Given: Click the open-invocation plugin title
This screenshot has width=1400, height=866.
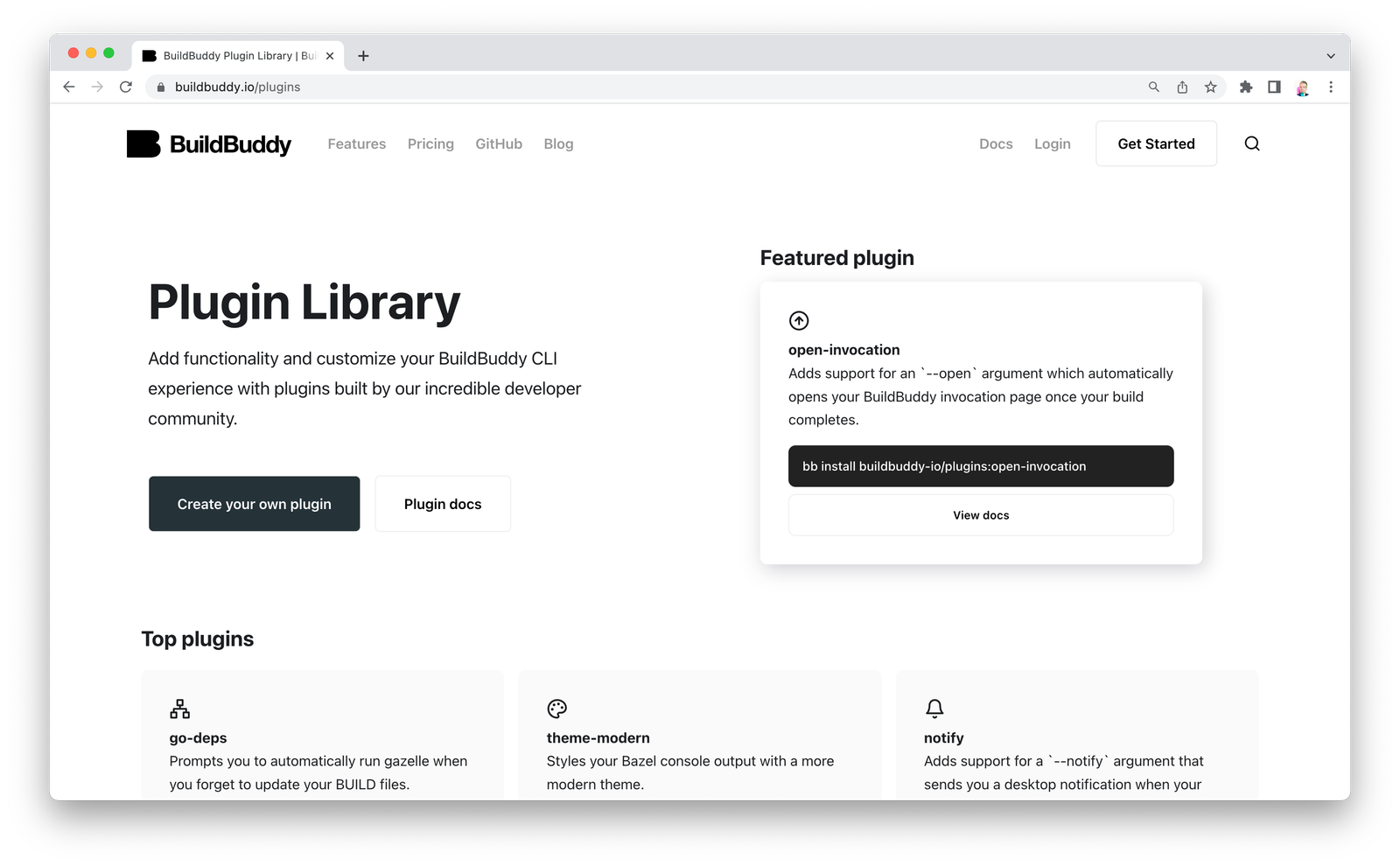Looking at the screenshot, I should pyautogui.click(x=843, y=350).
